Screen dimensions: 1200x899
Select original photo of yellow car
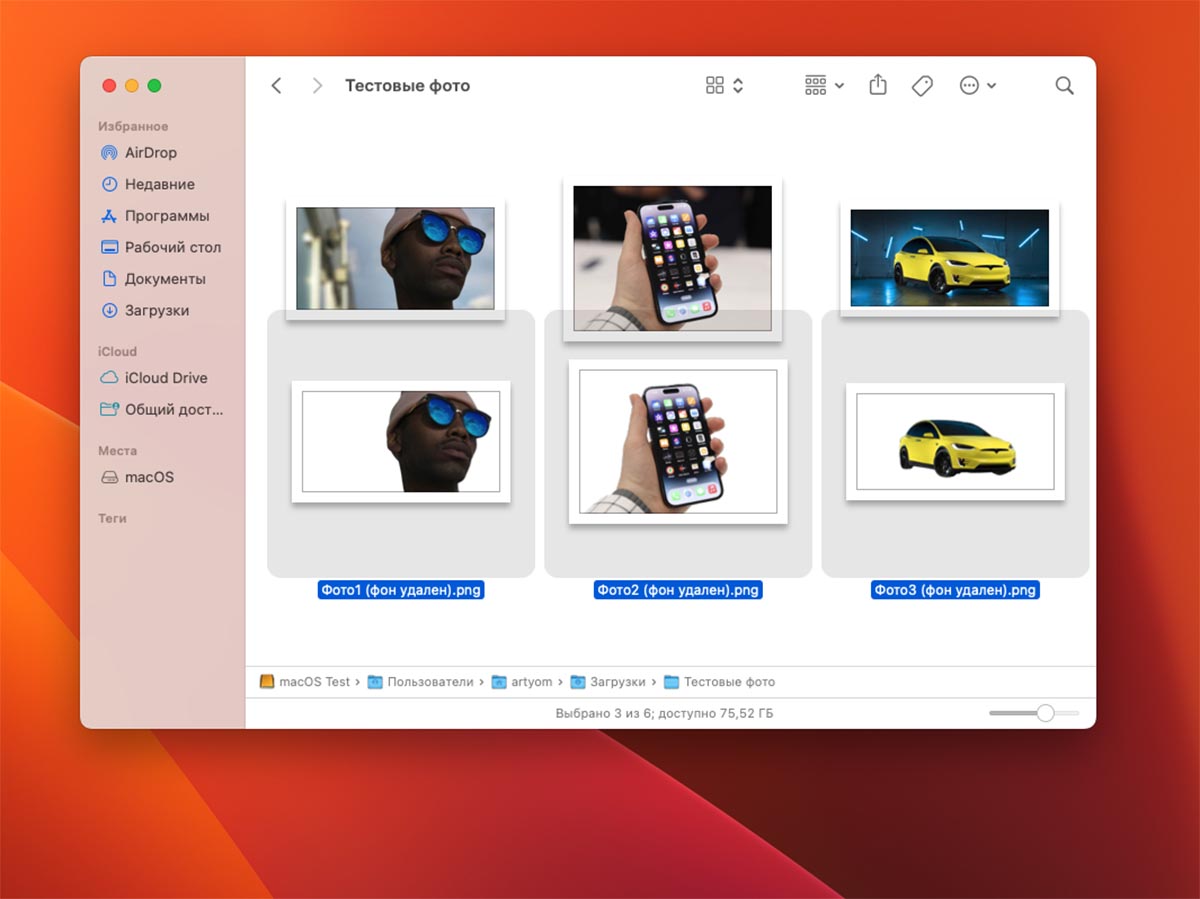tap(949, 258)
